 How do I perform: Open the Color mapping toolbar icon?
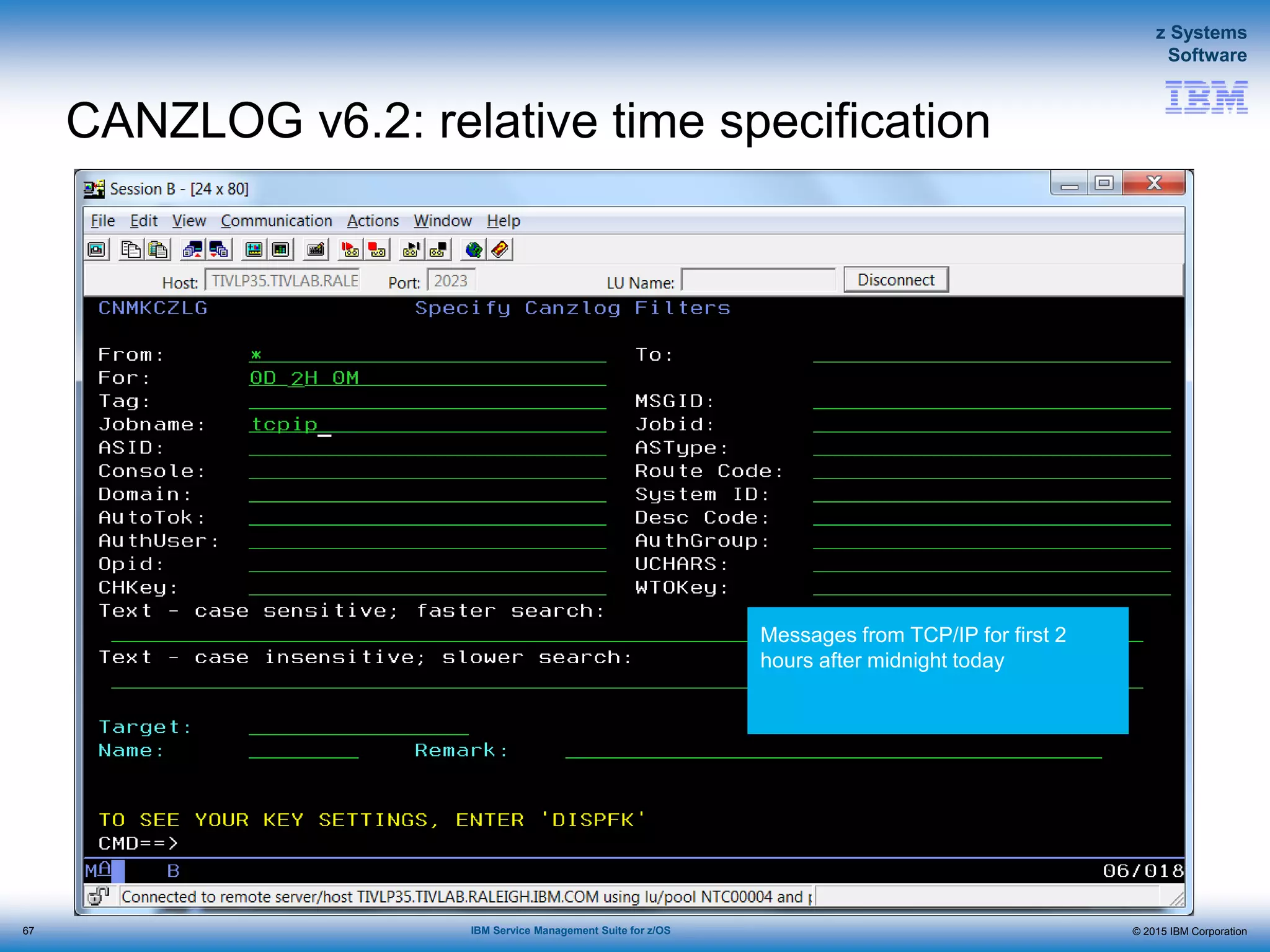(281, 250)
